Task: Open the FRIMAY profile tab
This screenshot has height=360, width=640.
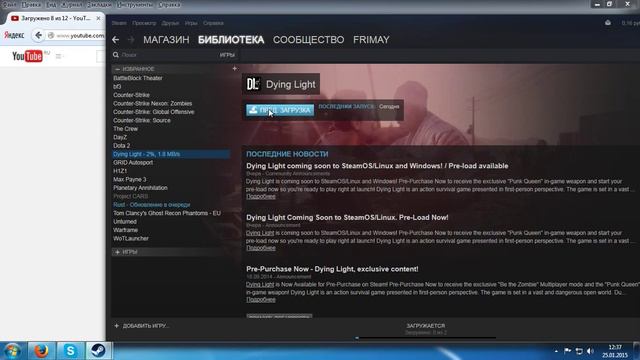Action: pos(371,40)
